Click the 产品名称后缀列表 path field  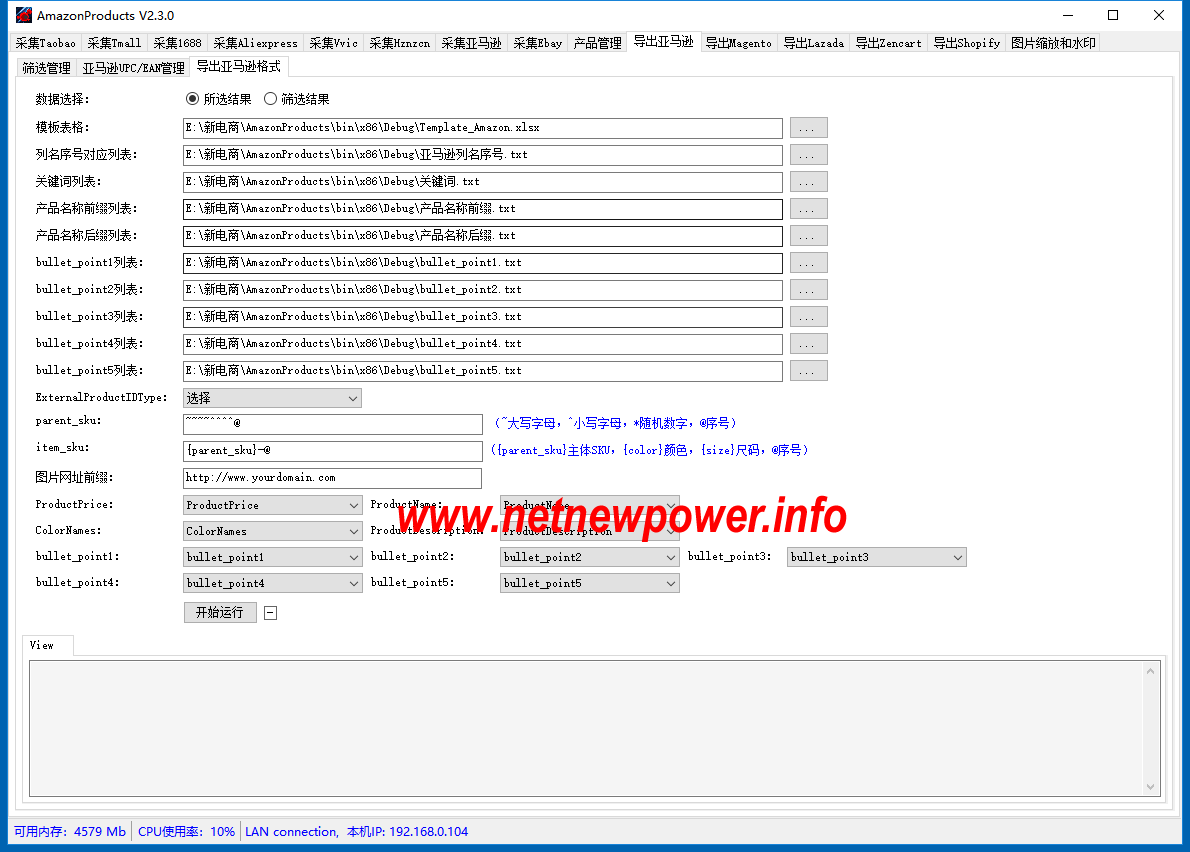pos(483,236)
